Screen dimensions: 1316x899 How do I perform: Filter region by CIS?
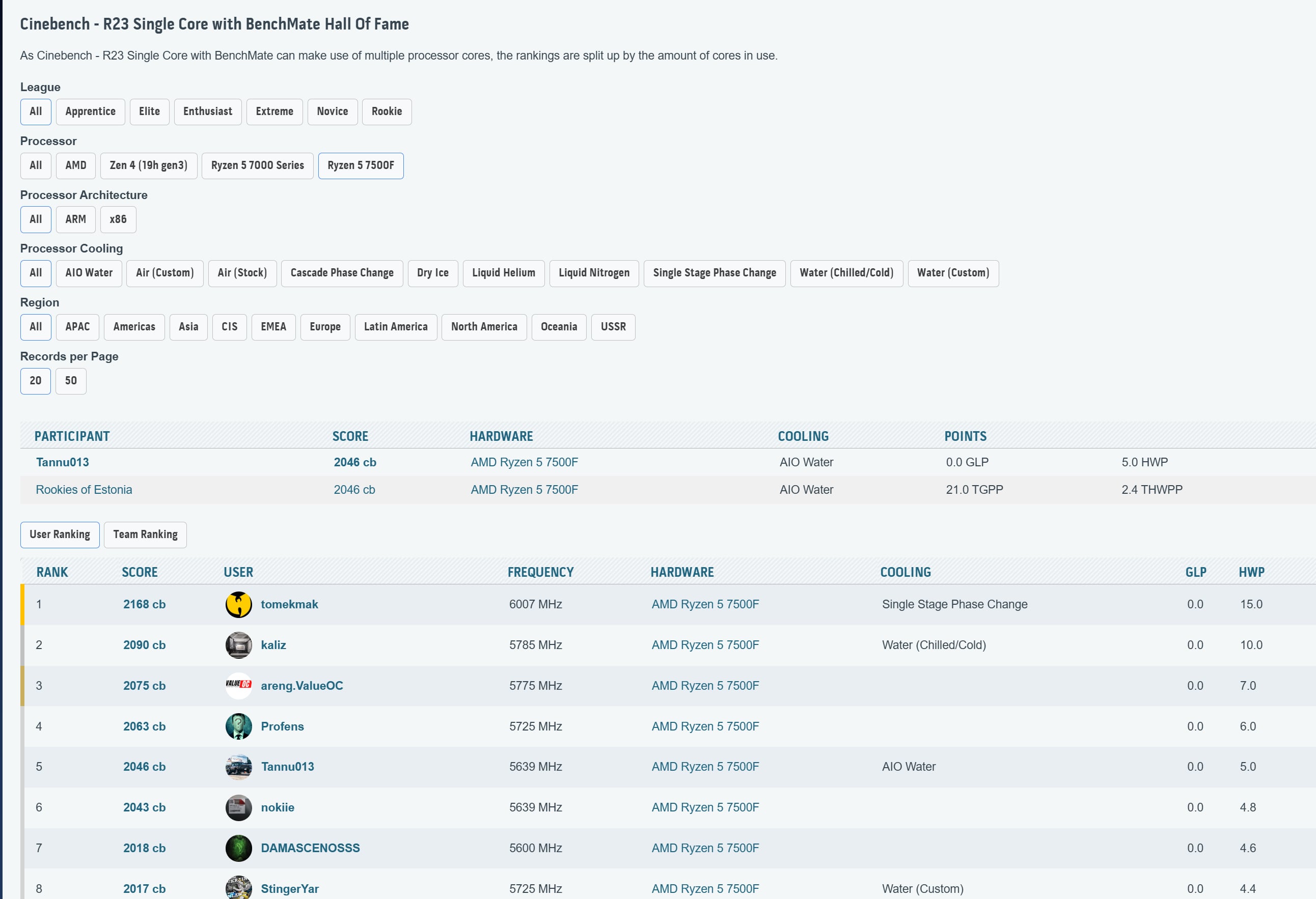229,327
